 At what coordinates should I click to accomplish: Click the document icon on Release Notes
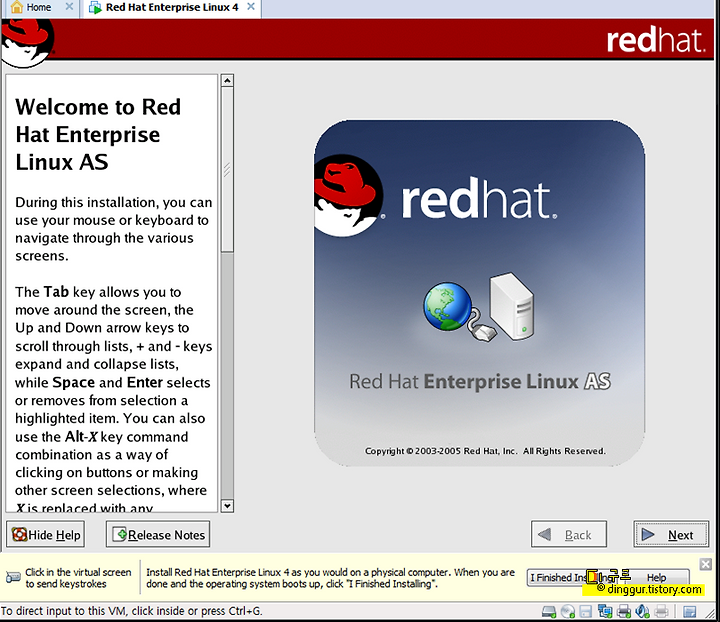click(x=119, y=534)
